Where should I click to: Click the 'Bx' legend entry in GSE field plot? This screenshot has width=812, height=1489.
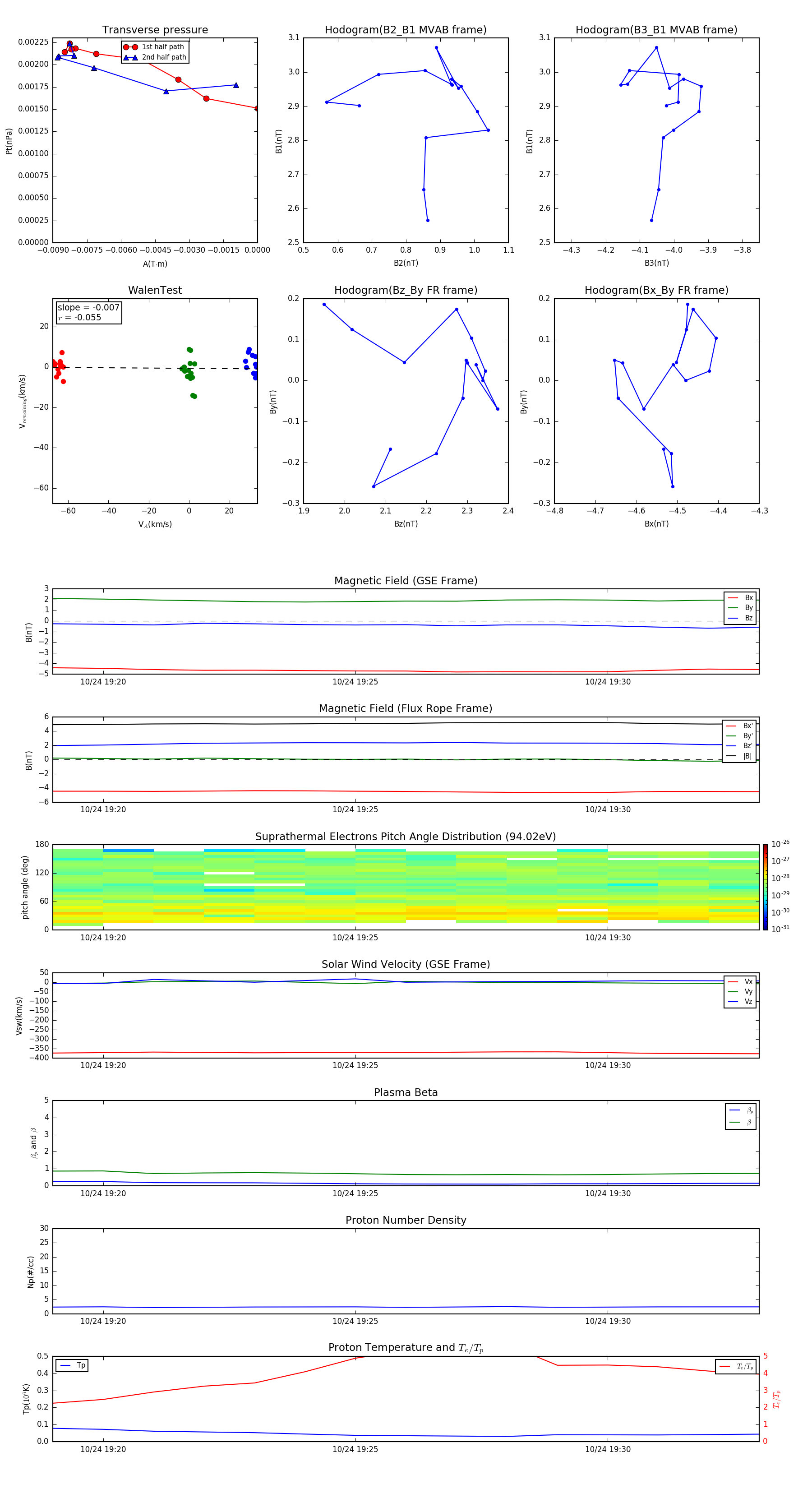coord(740,598)
